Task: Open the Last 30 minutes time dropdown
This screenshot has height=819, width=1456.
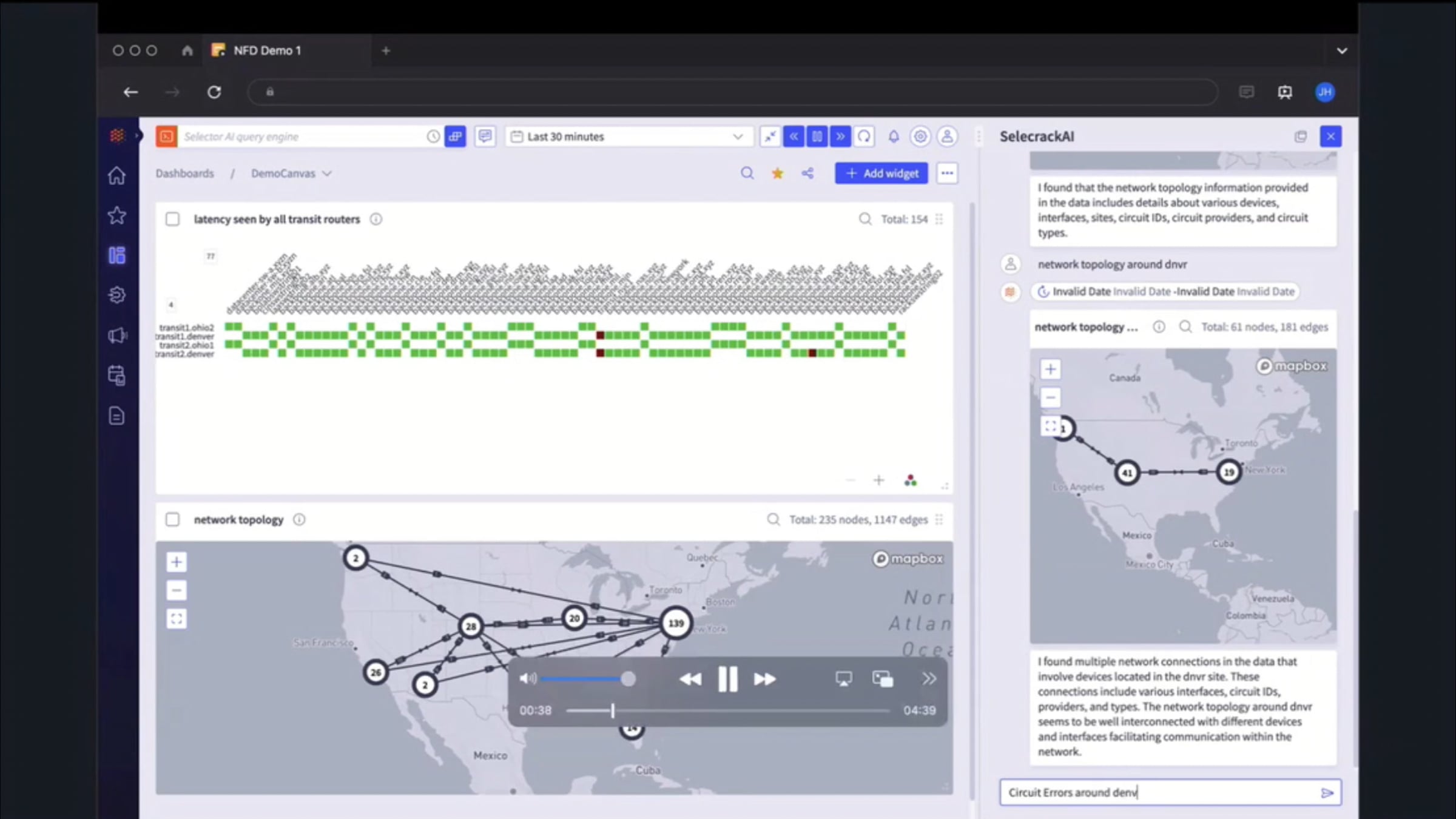Action: [629, 136]
